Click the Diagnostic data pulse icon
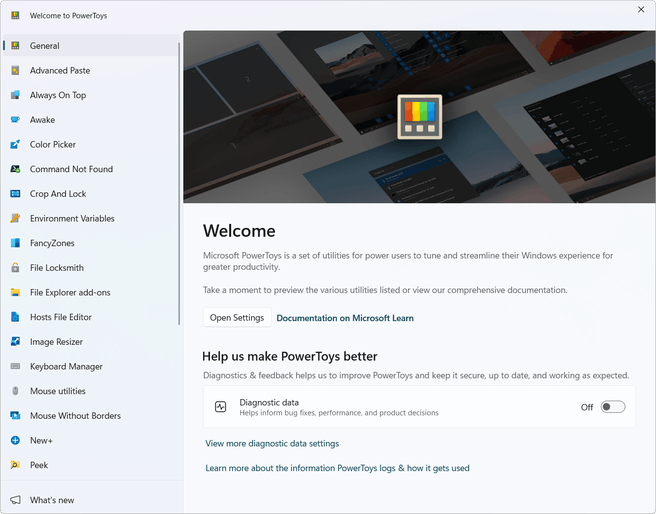 tap(220, 407)
